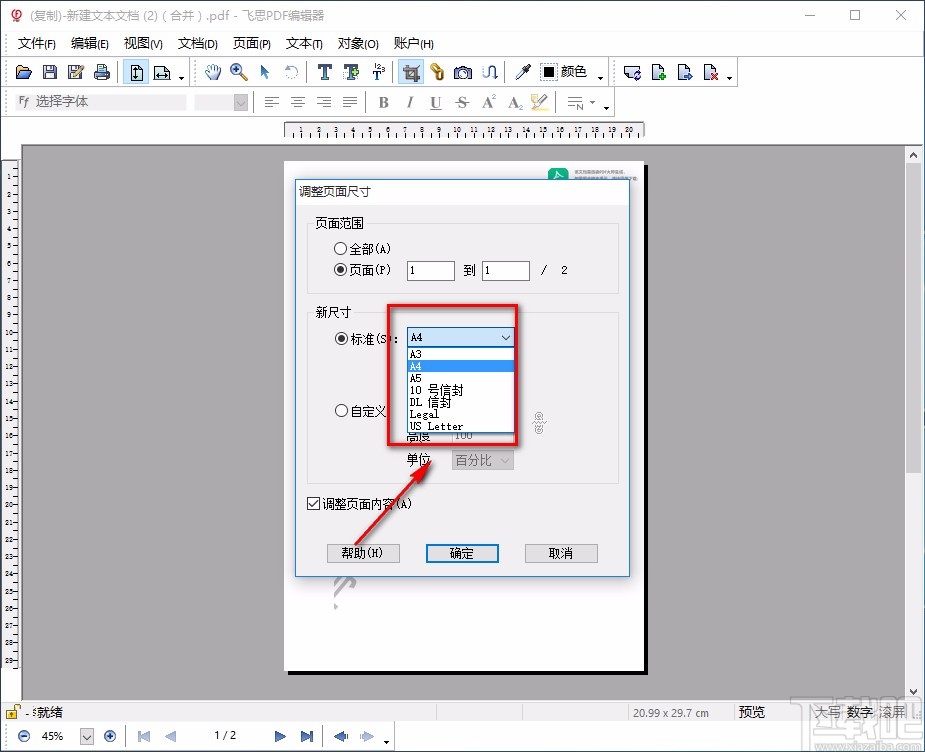925x752 pixels.
Task: Select the text edit tool
Action: click(x=324, y=71)
